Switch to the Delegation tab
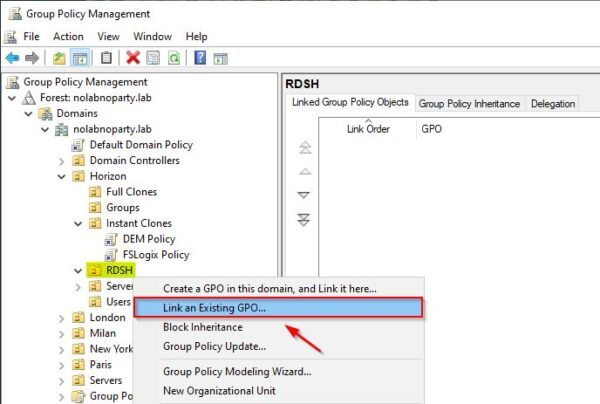600x404 pixels. pos(553,104)
